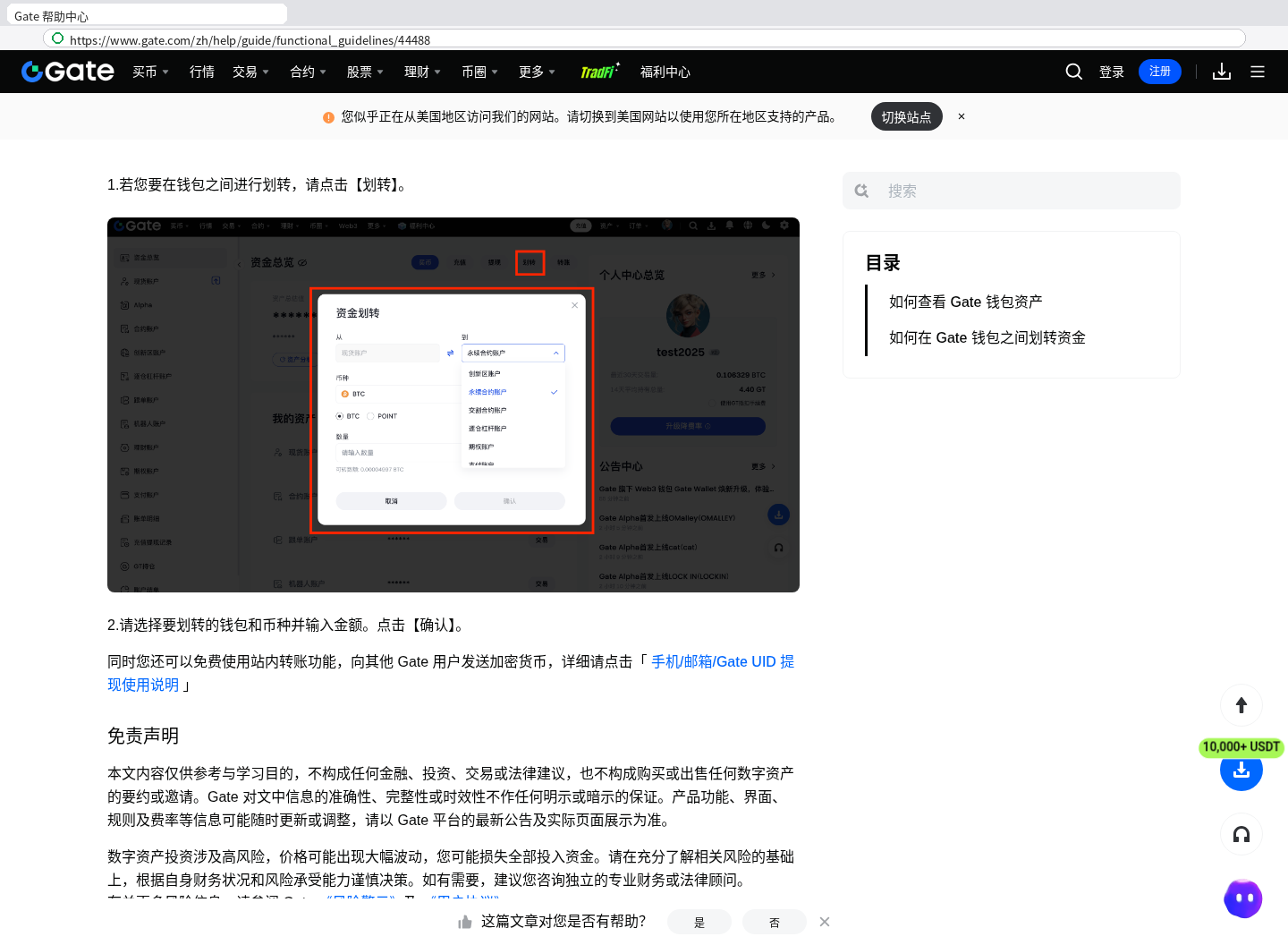Click the TradFi logo in navbar
This screenshot has height=945, width=1288.
(x=600, y=71)
